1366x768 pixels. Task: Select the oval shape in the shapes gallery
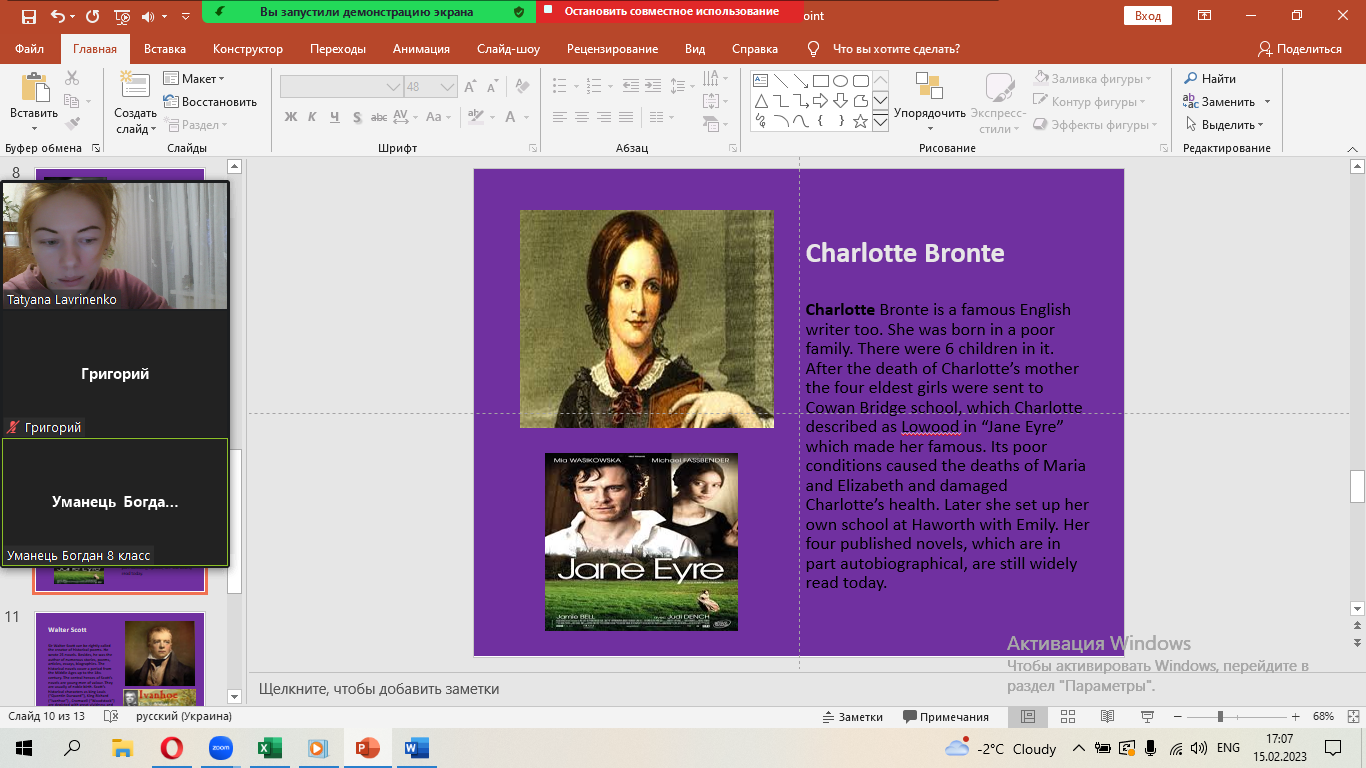(840, 81)
